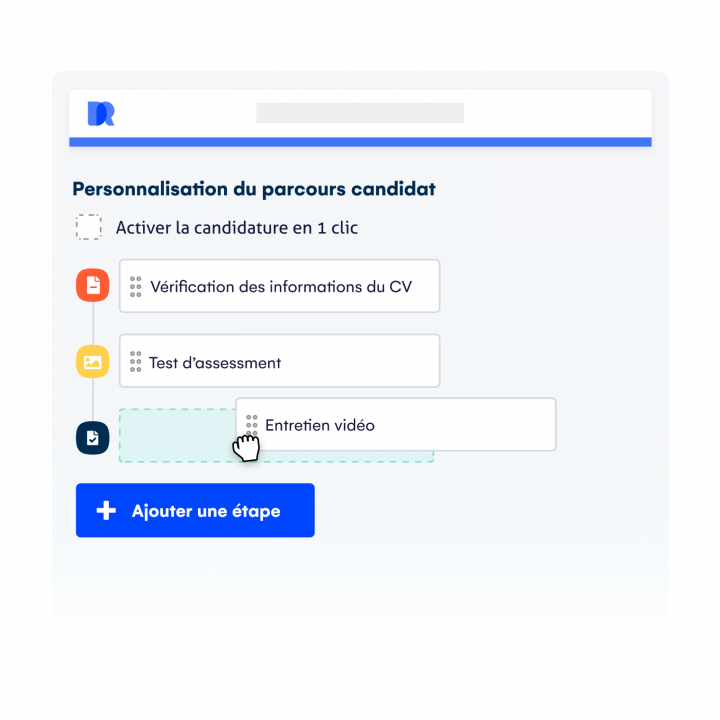Enable Activer la candidature en 1 clic checkbox

coord(89,227)
